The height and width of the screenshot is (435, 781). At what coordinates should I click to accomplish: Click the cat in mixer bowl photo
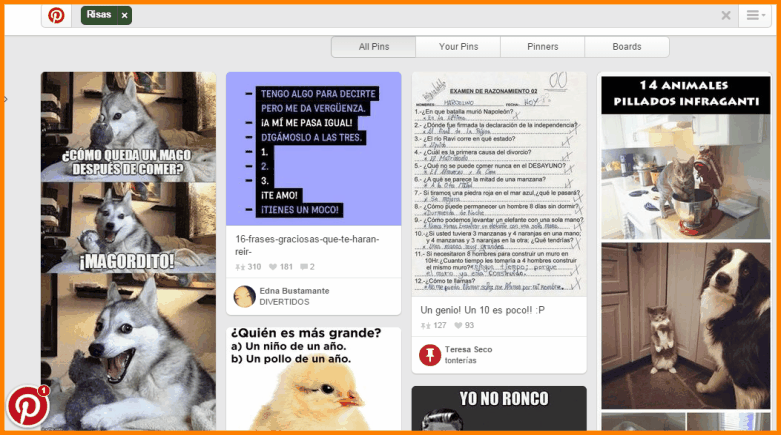tap(685, 177)
